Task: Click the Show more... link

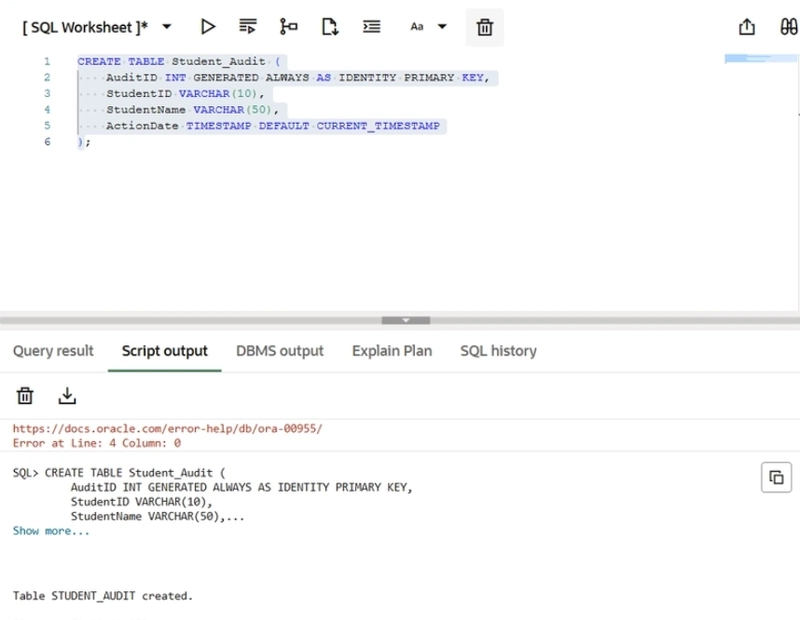Action: click(51, 531)
